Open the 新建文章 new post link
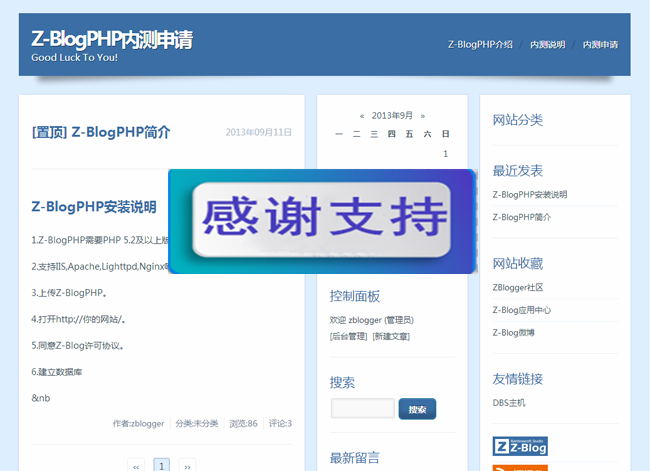 click(391, 336)
